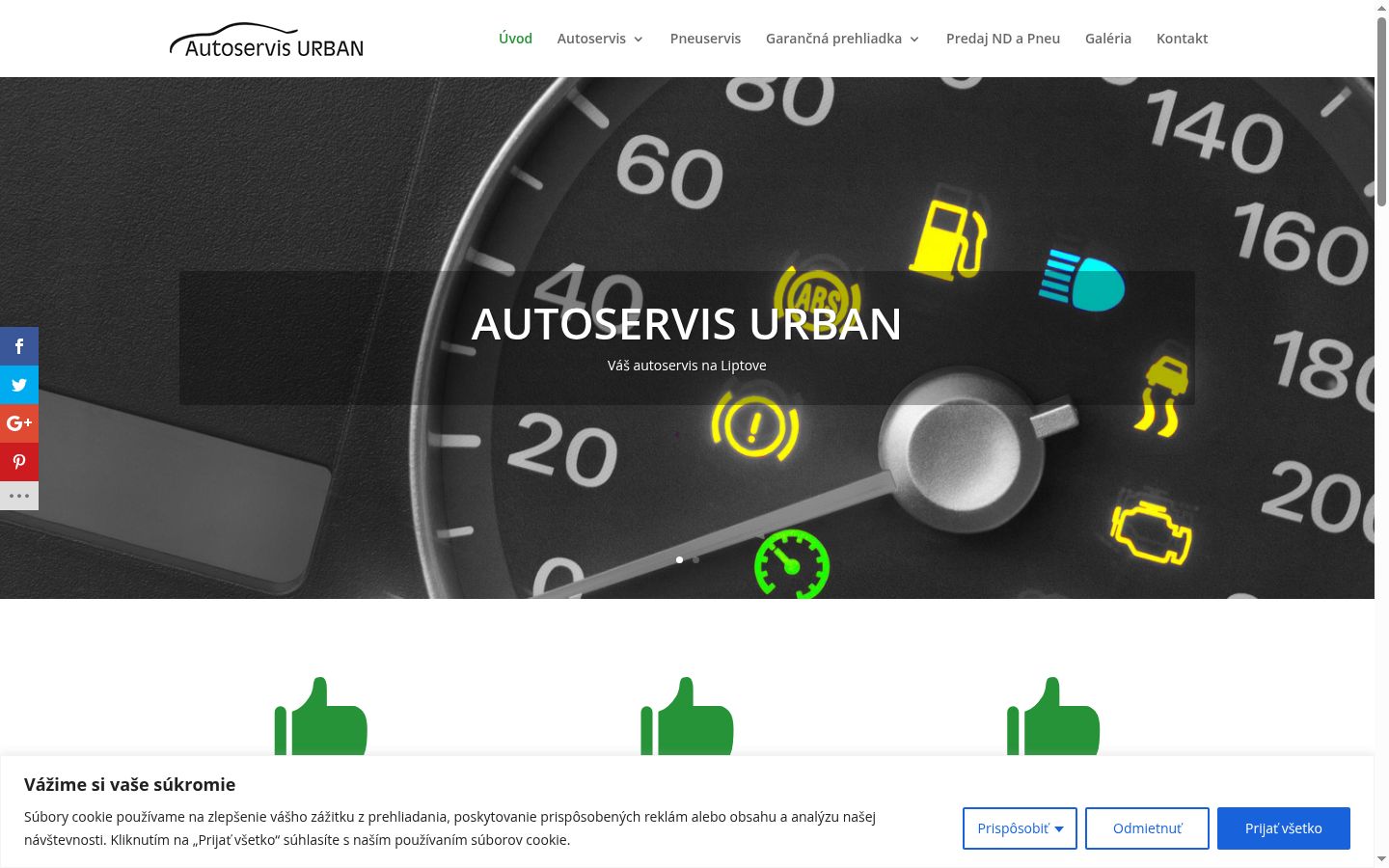Click the Váš autoservis na Liptove subtitle
This screenshot has height=868, width=1389.
(687, 366)
